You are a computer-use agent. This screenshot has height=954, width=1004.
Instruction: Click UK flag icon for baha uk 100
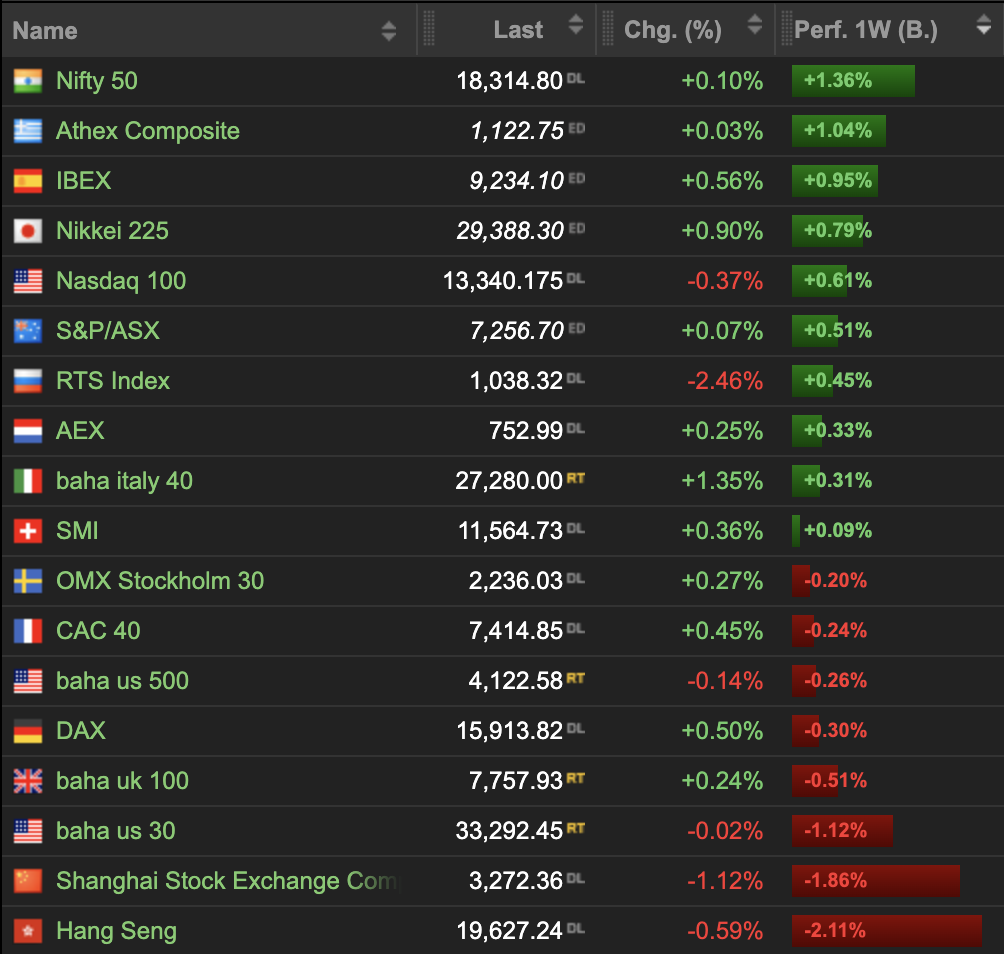(x=28, y=781)
